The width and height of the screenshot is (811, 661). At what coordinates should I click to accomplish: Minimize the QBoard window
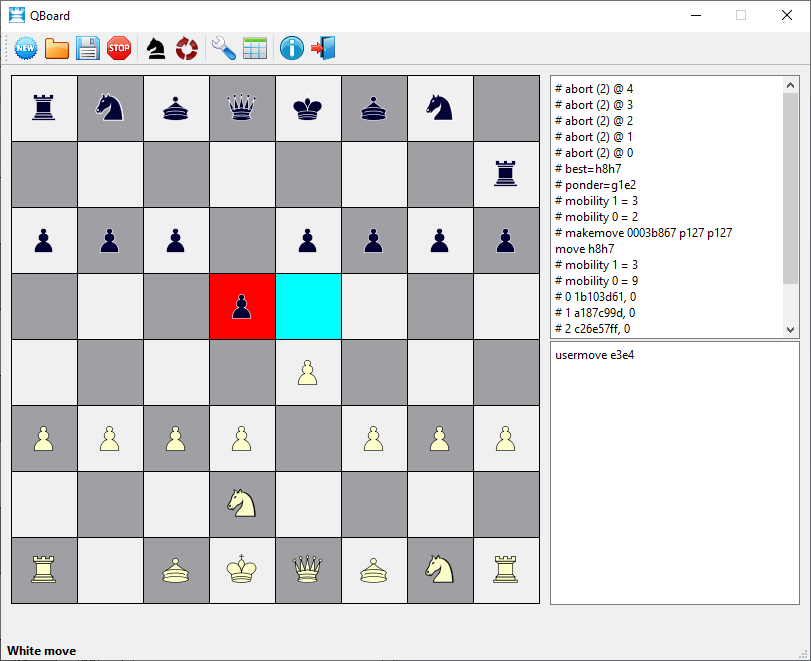(696, 16)
